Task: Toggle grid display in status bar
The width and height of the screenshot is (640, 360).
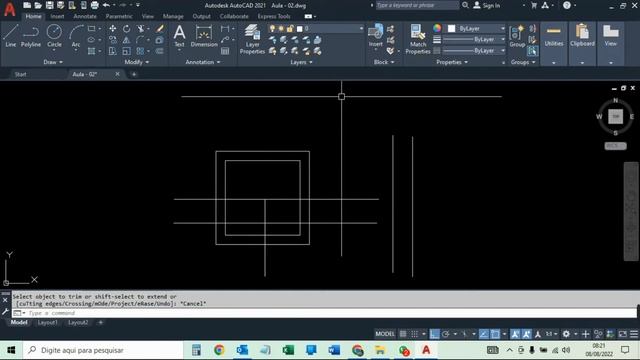Action: click(403, 334)
